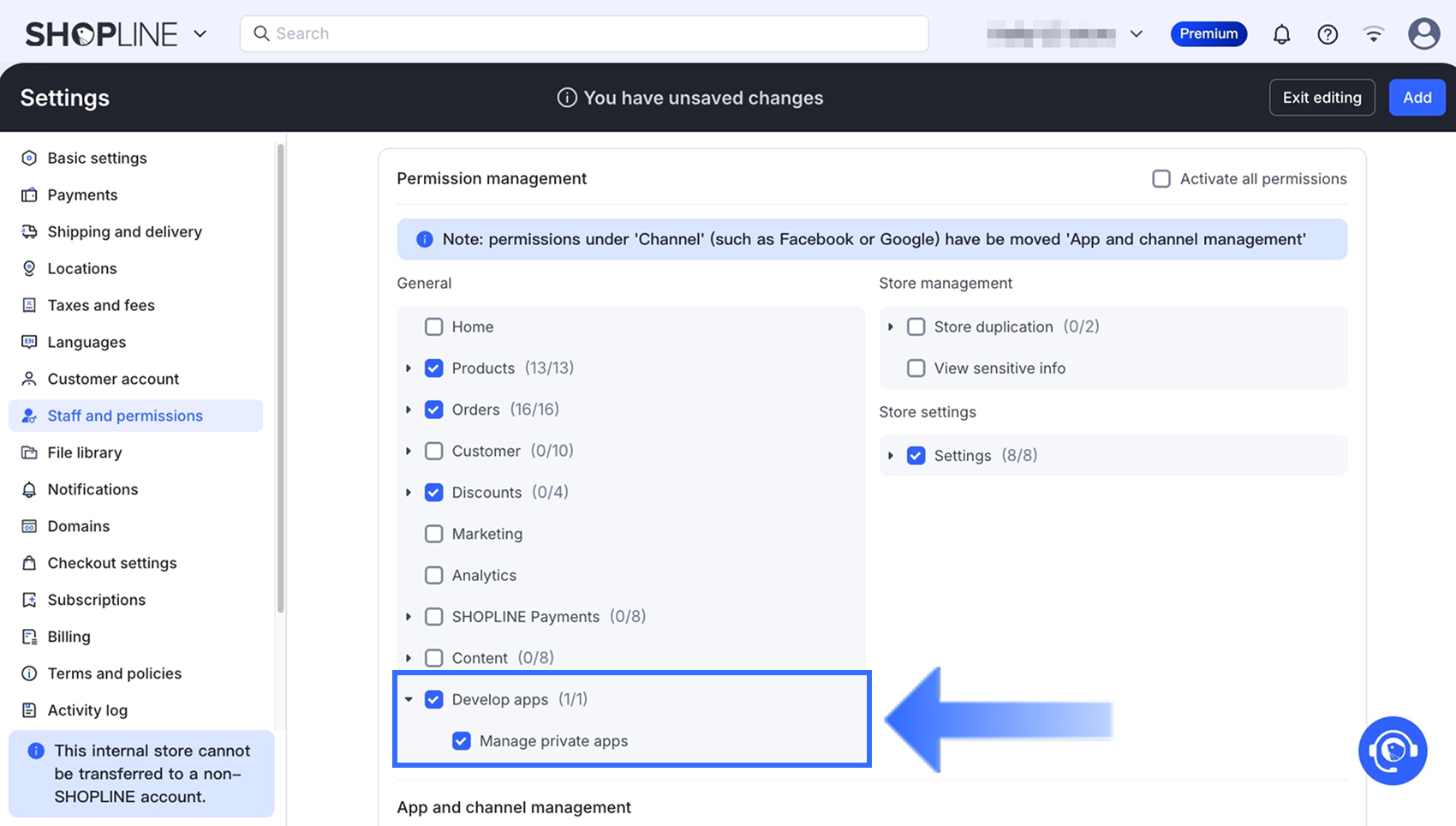This screenshot has width=1456, height=826.
Task: Check the Marketing permission box
Action: [x=434, y=534]
